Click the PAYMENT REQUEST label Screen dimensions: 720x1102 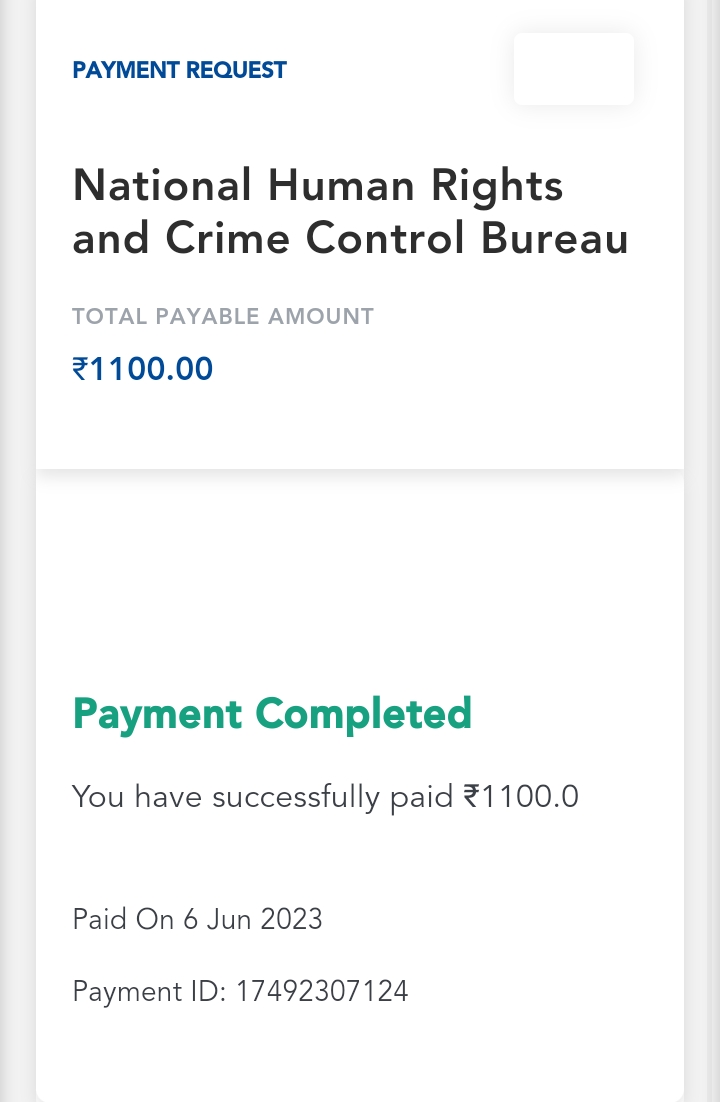(179, 70)
